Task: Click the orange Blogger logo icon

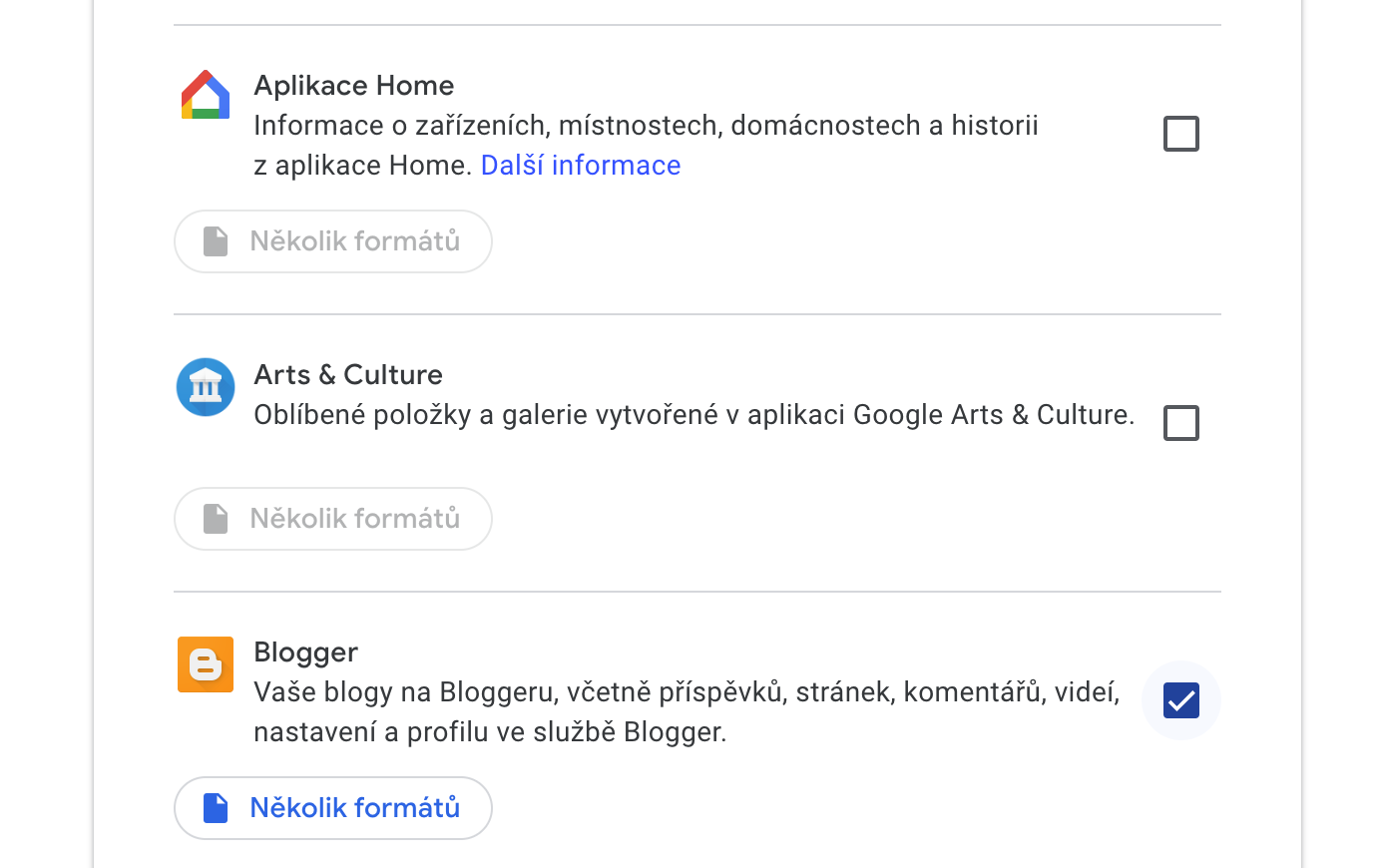Action: 206,664
